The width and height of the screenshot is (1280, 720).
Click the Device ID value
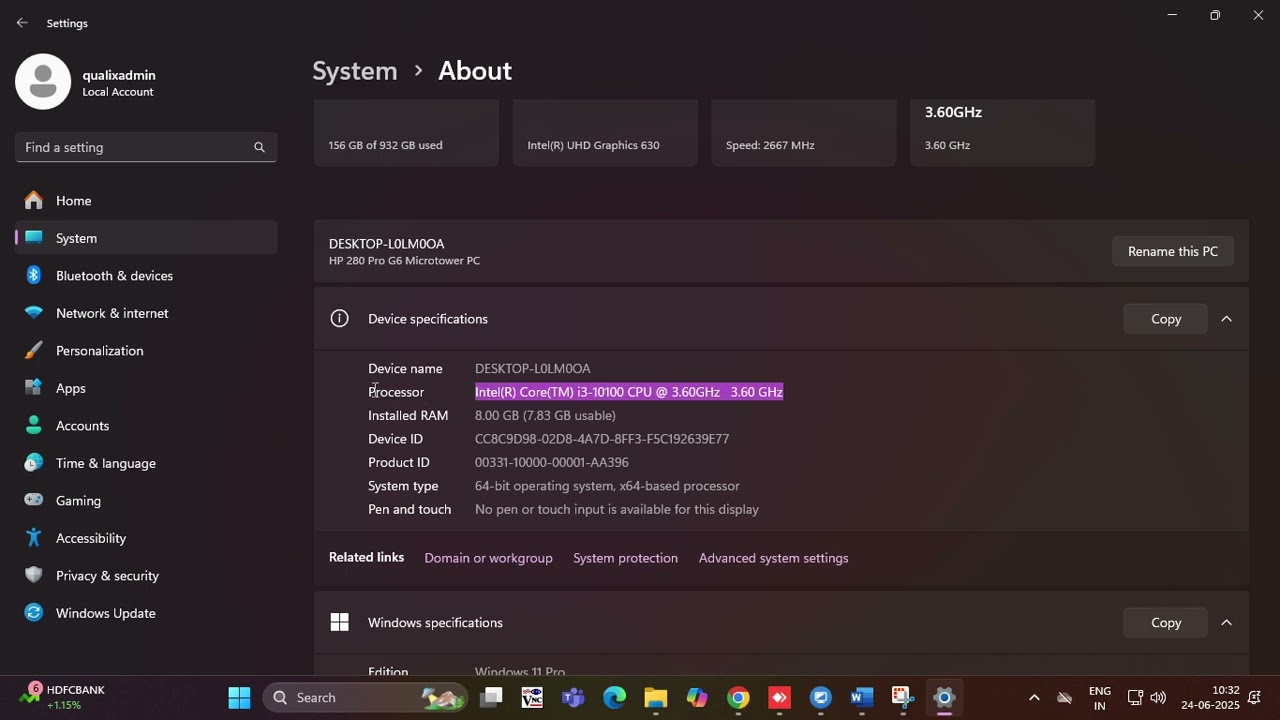(602, 439)
